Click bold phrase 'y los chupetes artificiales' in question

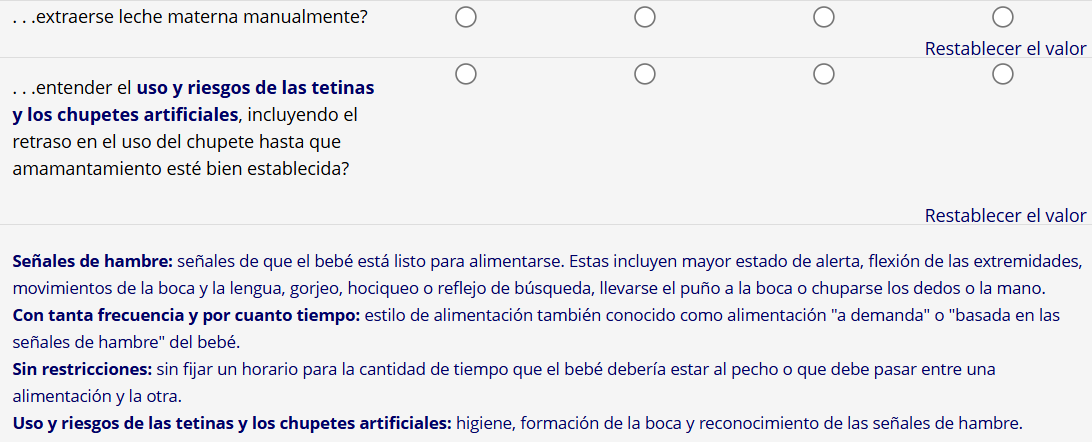[125, 114]
